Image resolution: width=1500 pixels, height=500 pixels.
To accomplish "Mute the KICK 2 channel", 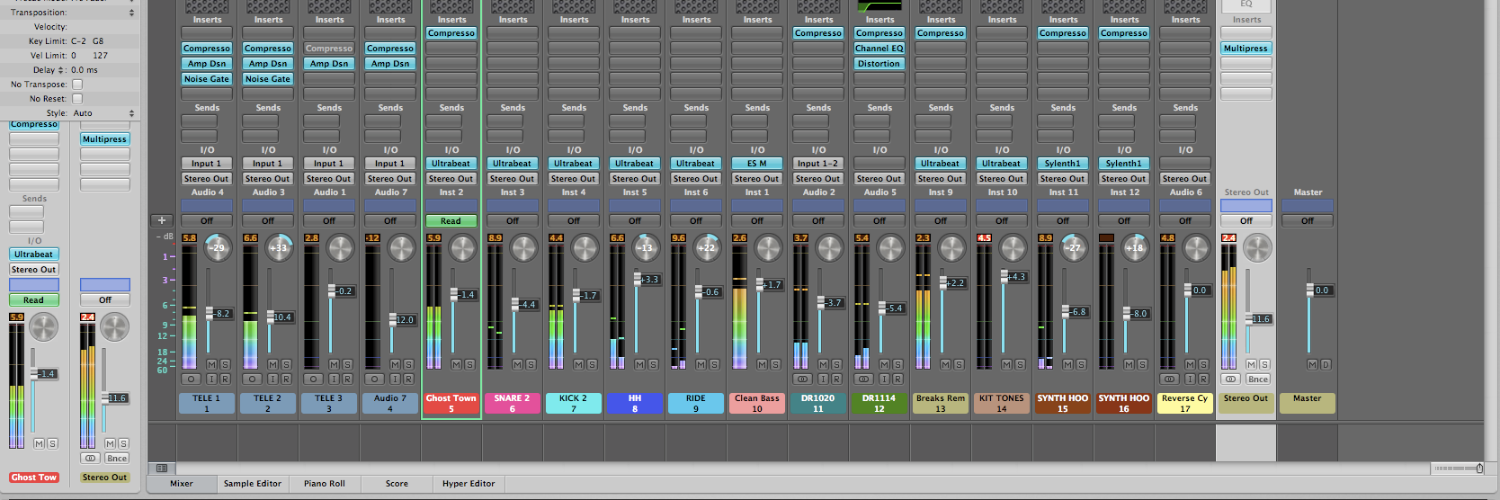I will tap(579, 364).
